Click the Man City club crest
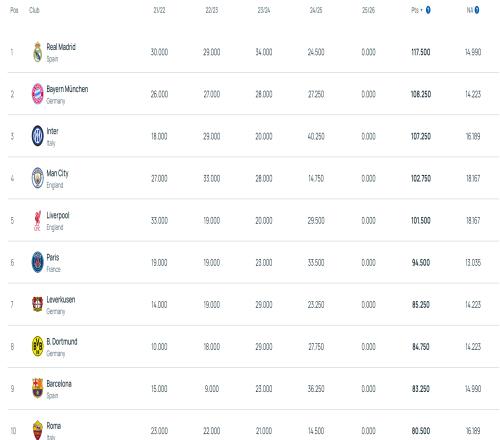The width and height of the screenshot is (500, 440). tap(38, 178)
